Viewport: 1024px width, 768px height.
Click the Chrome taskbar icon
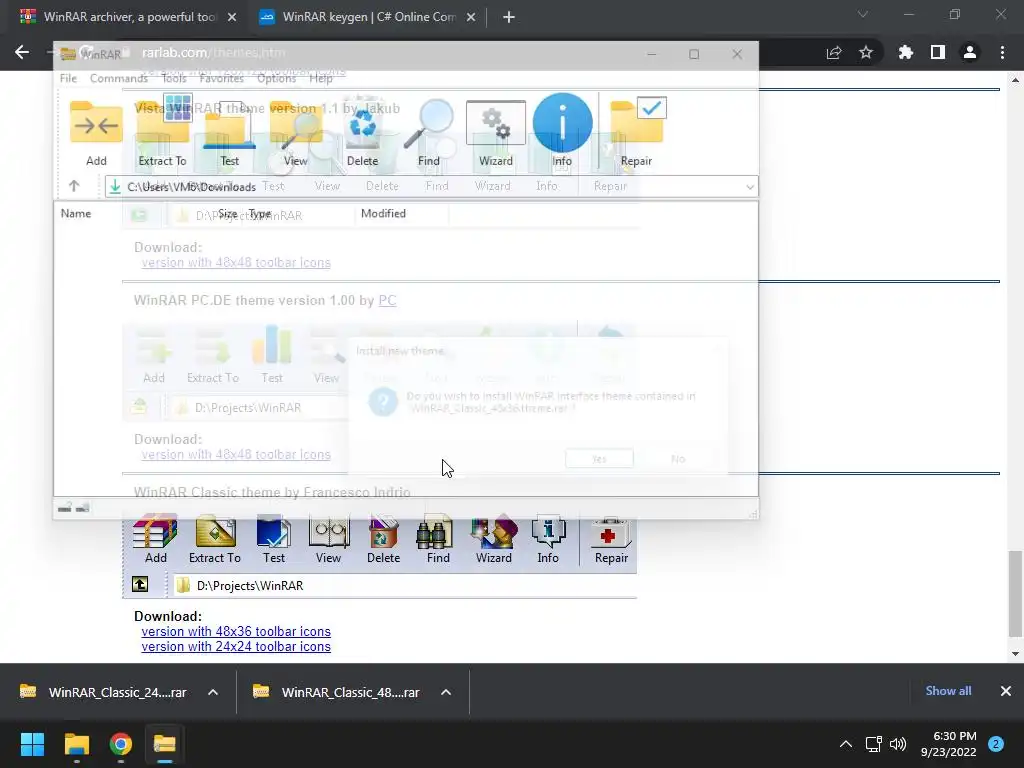[x=121, y=744]
